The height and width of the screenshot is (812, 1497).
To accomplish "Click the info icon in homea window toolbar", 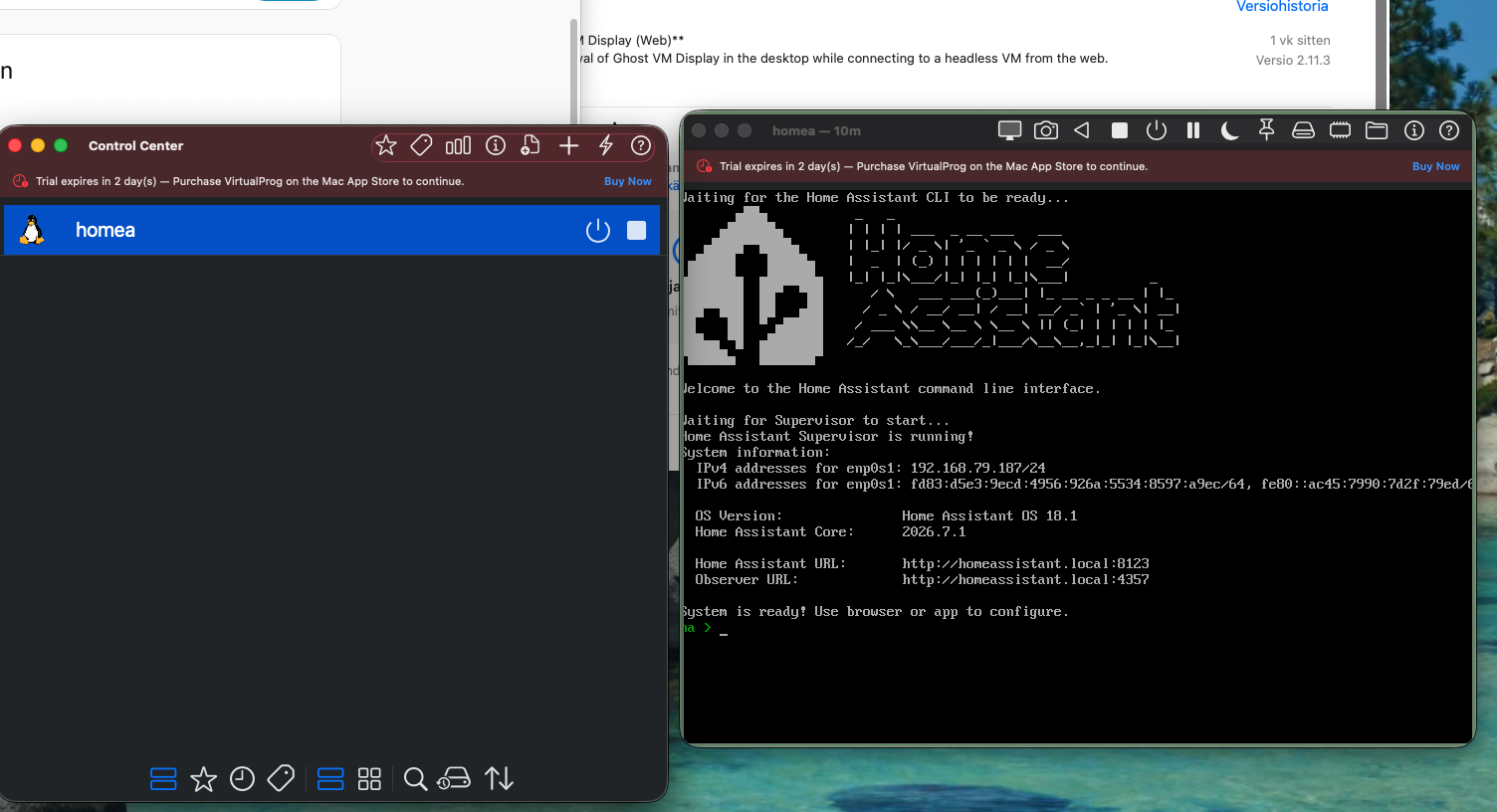I will (x=1413, y=130).
